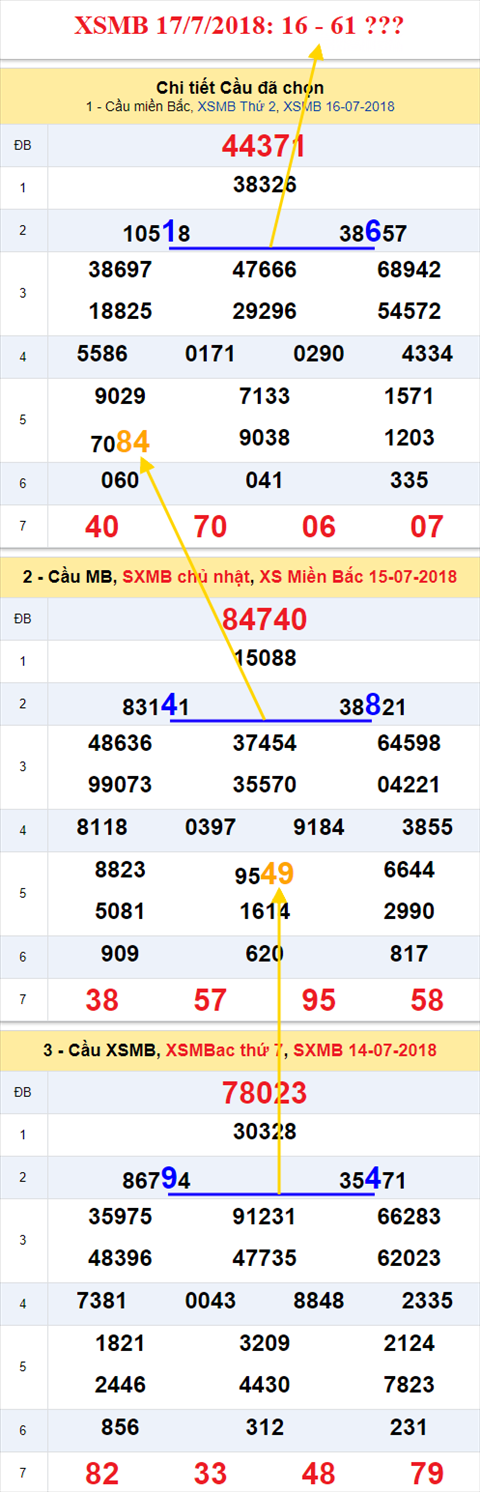Viewport: 480px width, 1492px height.
Task: Click the sixth-prize number 909
Action: pyautogui.click(x=120, y=954)
